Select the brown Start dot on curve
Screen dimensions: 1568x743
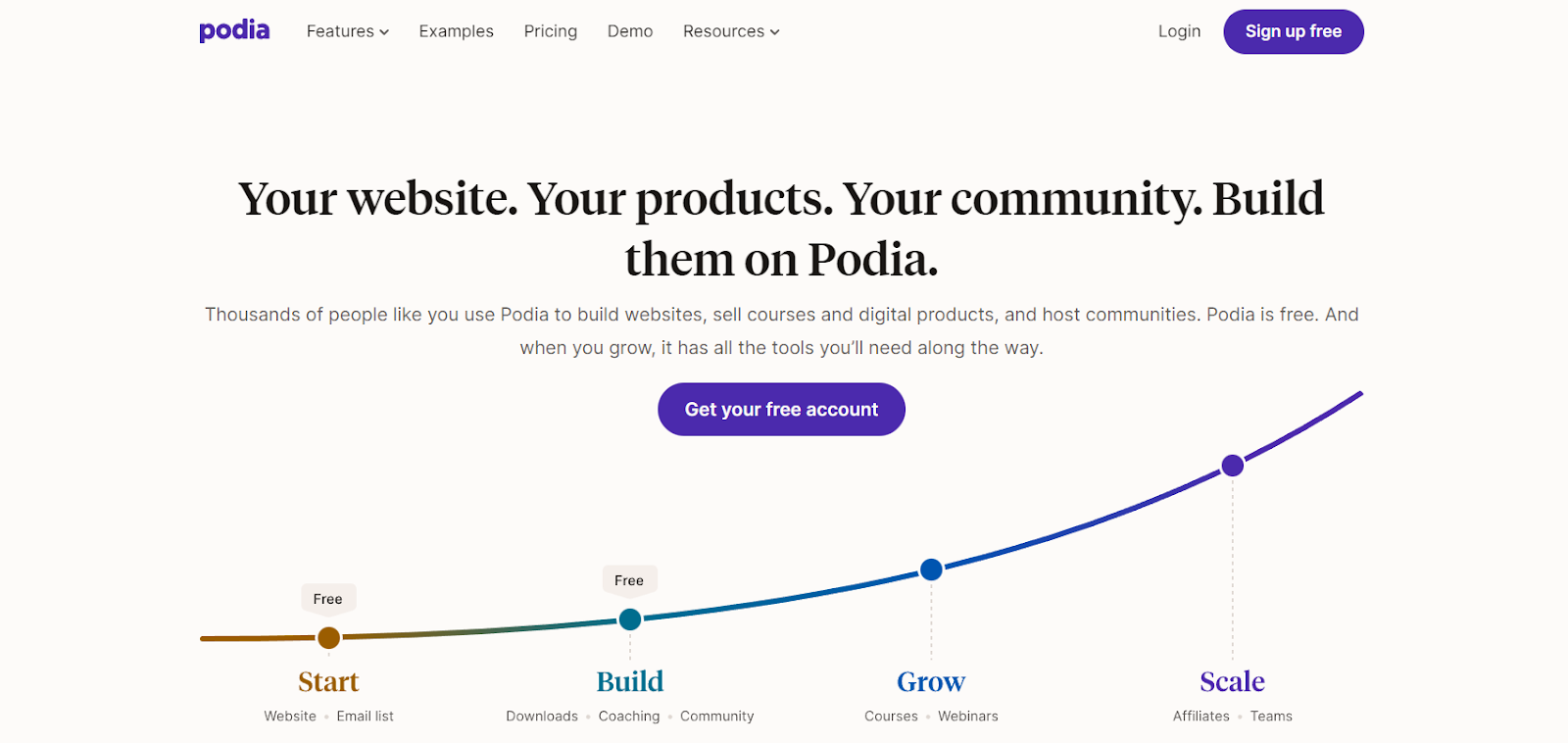pos(329,638)
